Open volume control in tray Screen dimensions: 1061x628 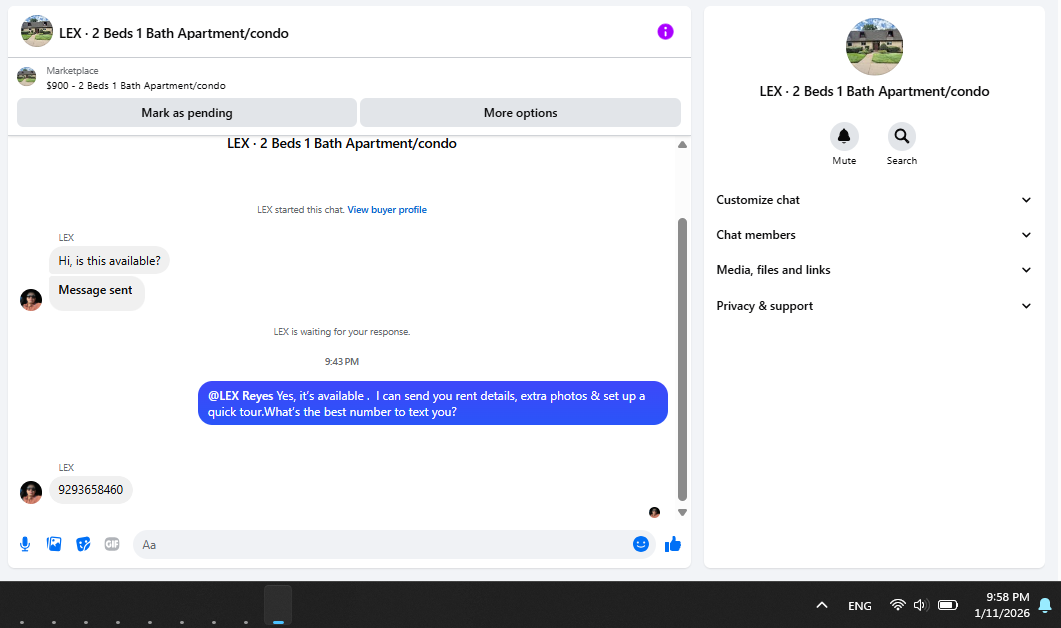920,605
